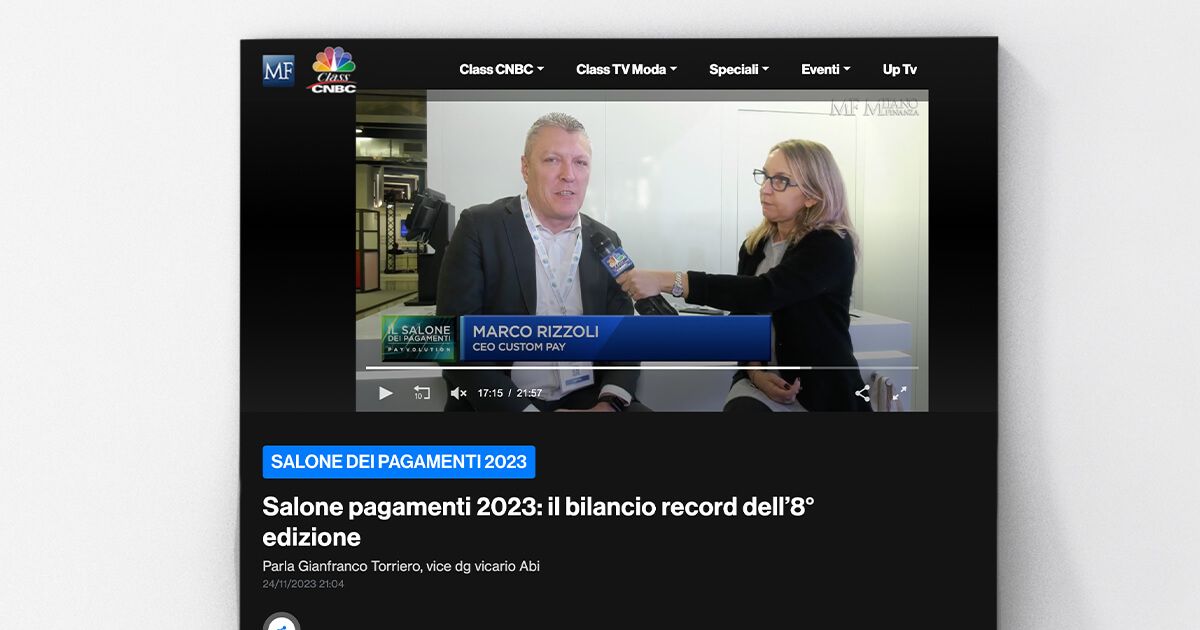Unmute the video audio
Image resolution: width=1200 pixels, height=630 pixels.
(458, 393)
